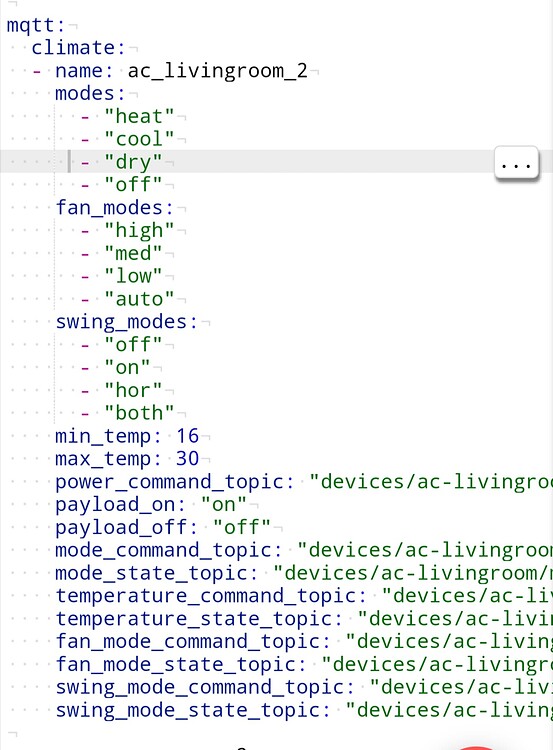
Task: Click the fan_mode_state_topic line
Action: pyautogui.click(x=304, y=664)
